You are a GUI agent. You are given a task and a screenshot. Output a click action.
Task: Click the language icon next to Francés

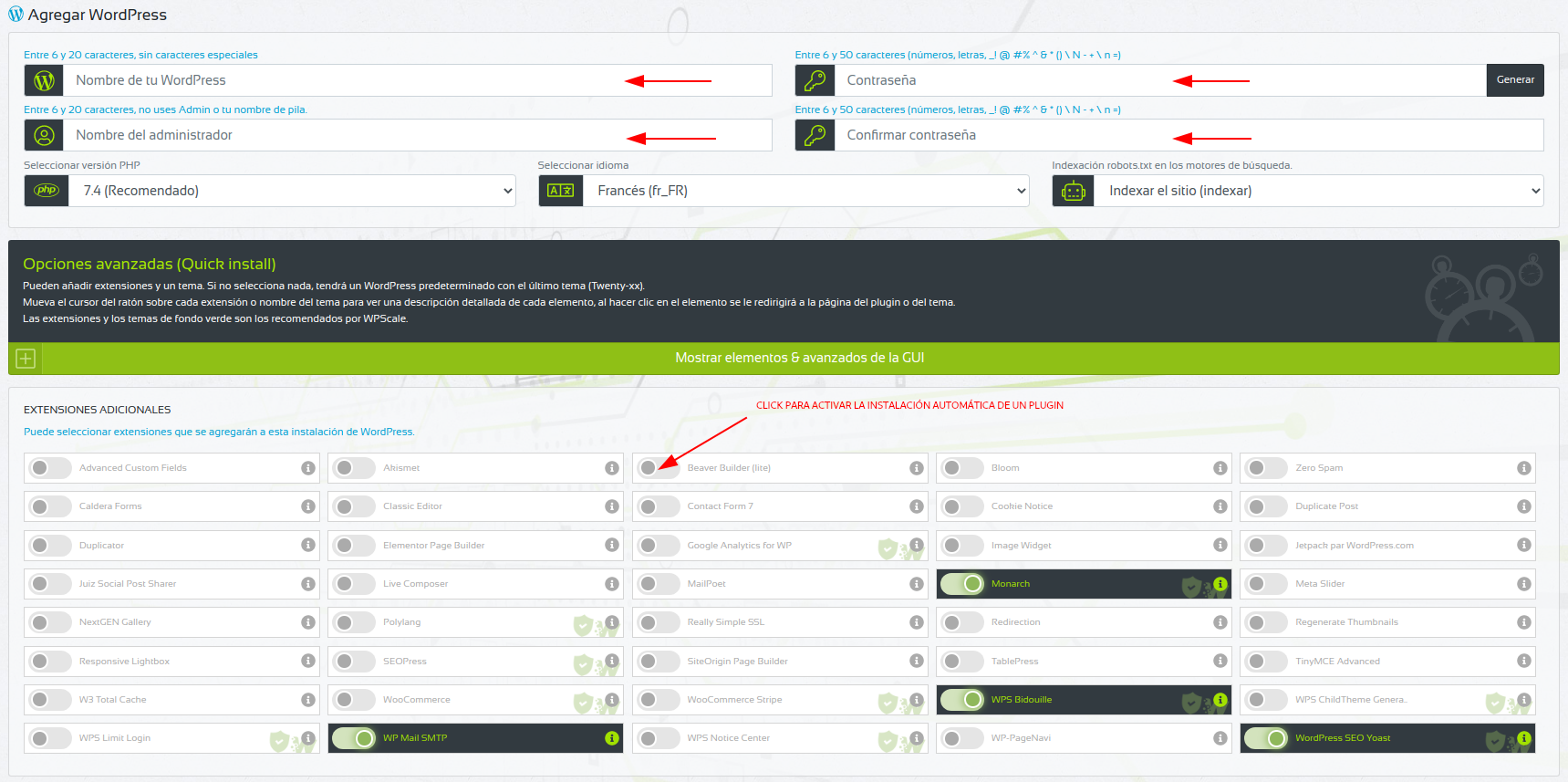coord(561,191)
